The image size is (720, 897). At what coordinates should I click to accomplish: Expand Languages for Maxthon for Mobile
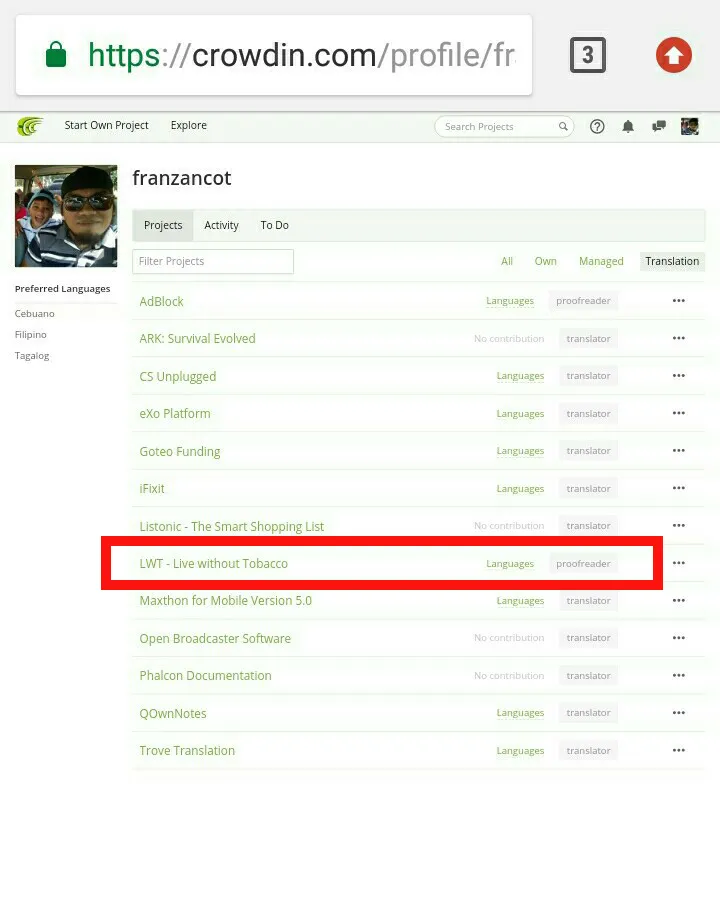click(520, 601)
